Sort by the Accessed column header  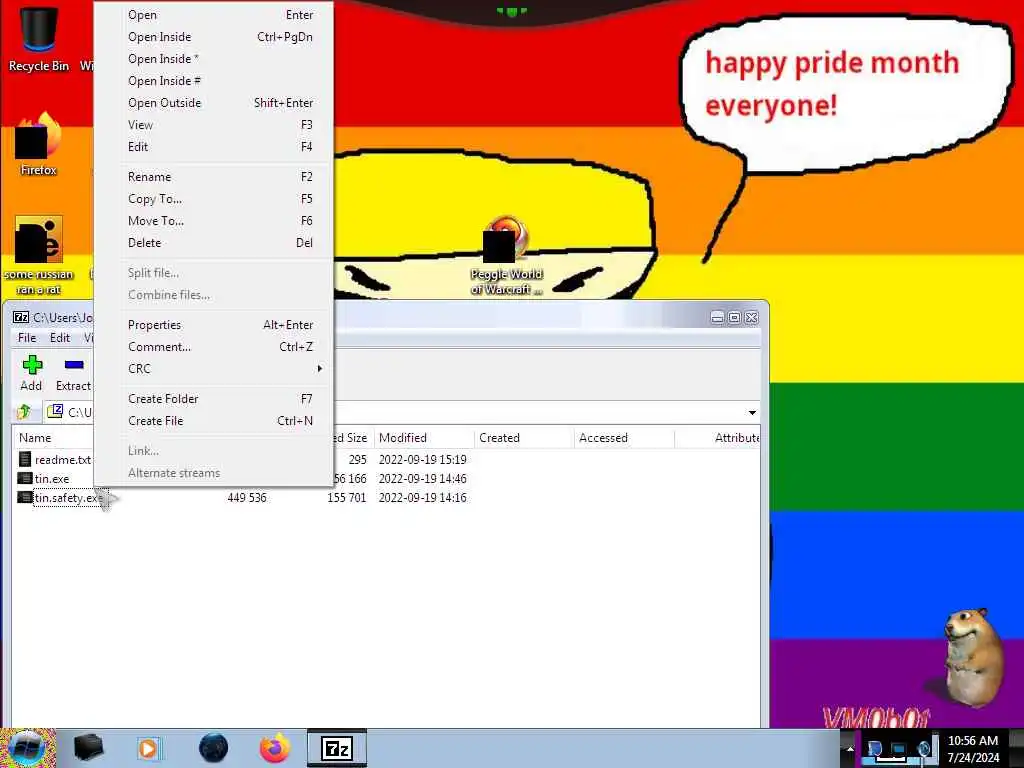tap(624, 438)
